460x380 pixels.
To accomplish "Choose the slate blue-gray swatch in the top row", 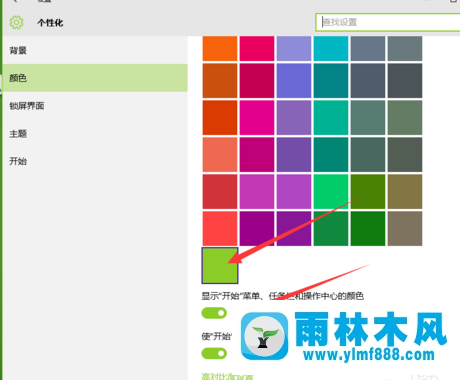I will [x=368, y=48].
